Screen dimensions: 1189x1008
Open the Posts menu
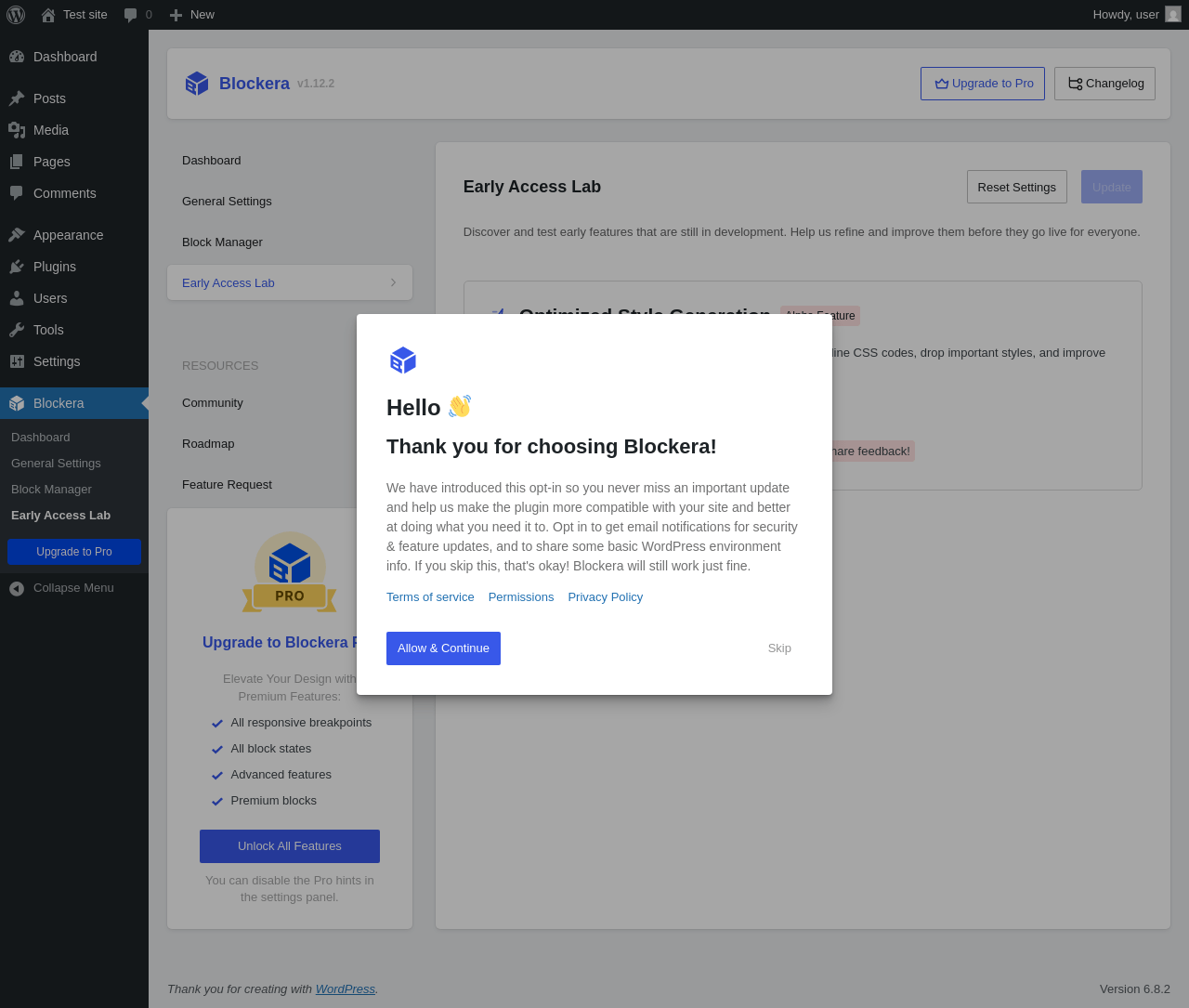(74, 98)
